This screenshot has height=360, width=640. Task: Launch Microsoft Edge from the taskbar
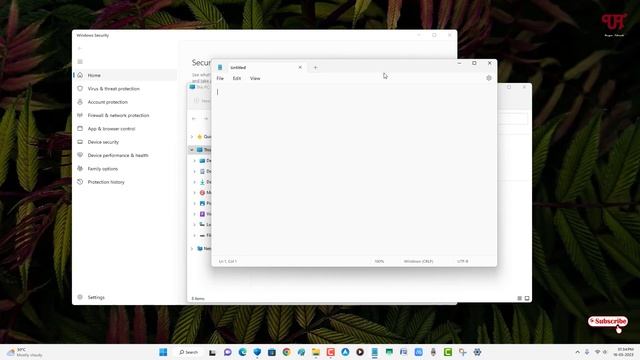(x=242, y=352)
